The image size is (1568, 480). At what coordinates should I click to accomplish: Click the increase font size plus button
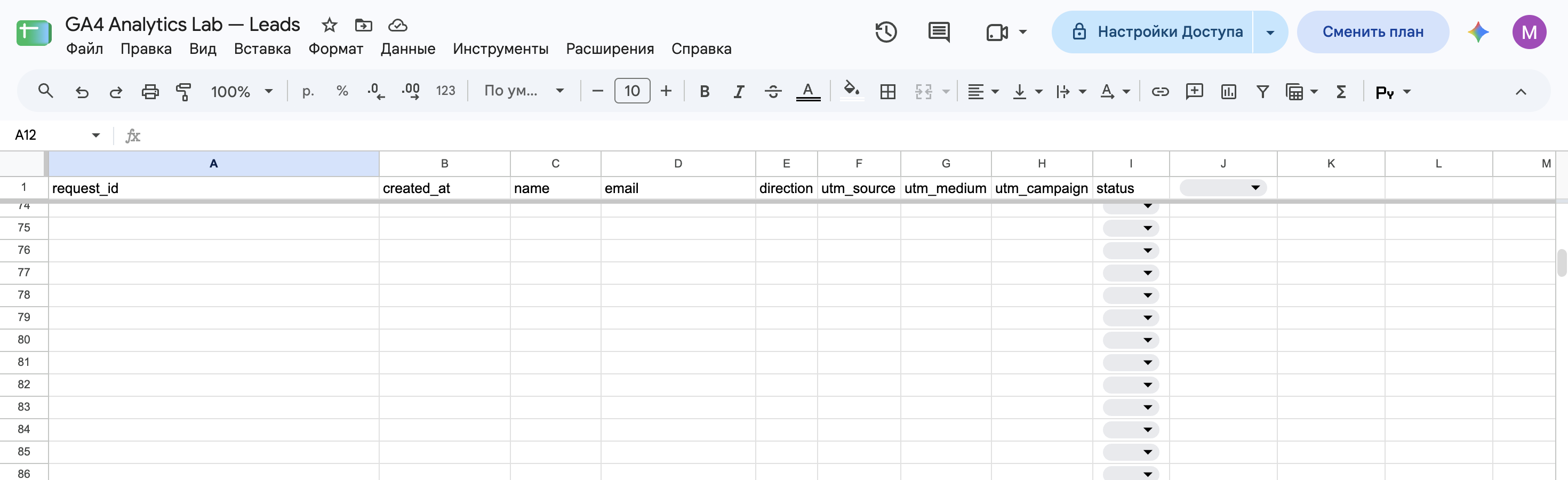(x=666, y=91)
